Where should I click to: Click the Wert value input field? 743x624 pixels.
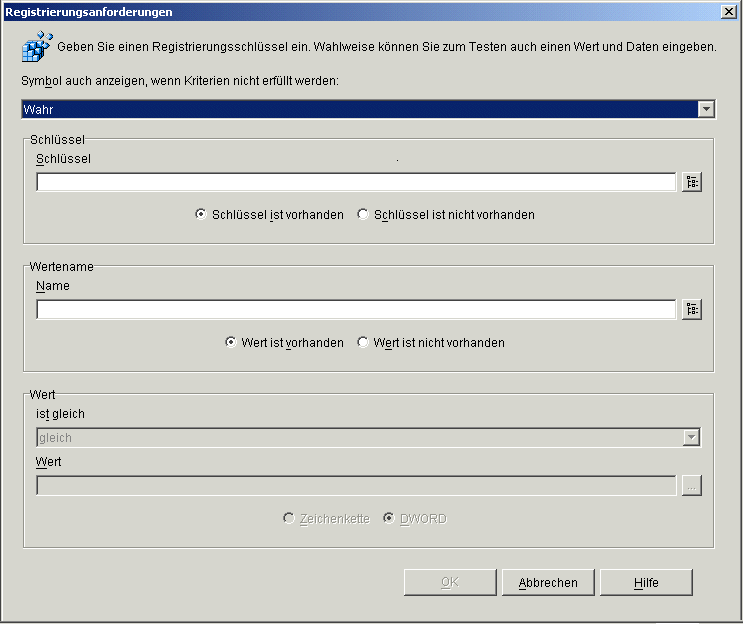356,486
